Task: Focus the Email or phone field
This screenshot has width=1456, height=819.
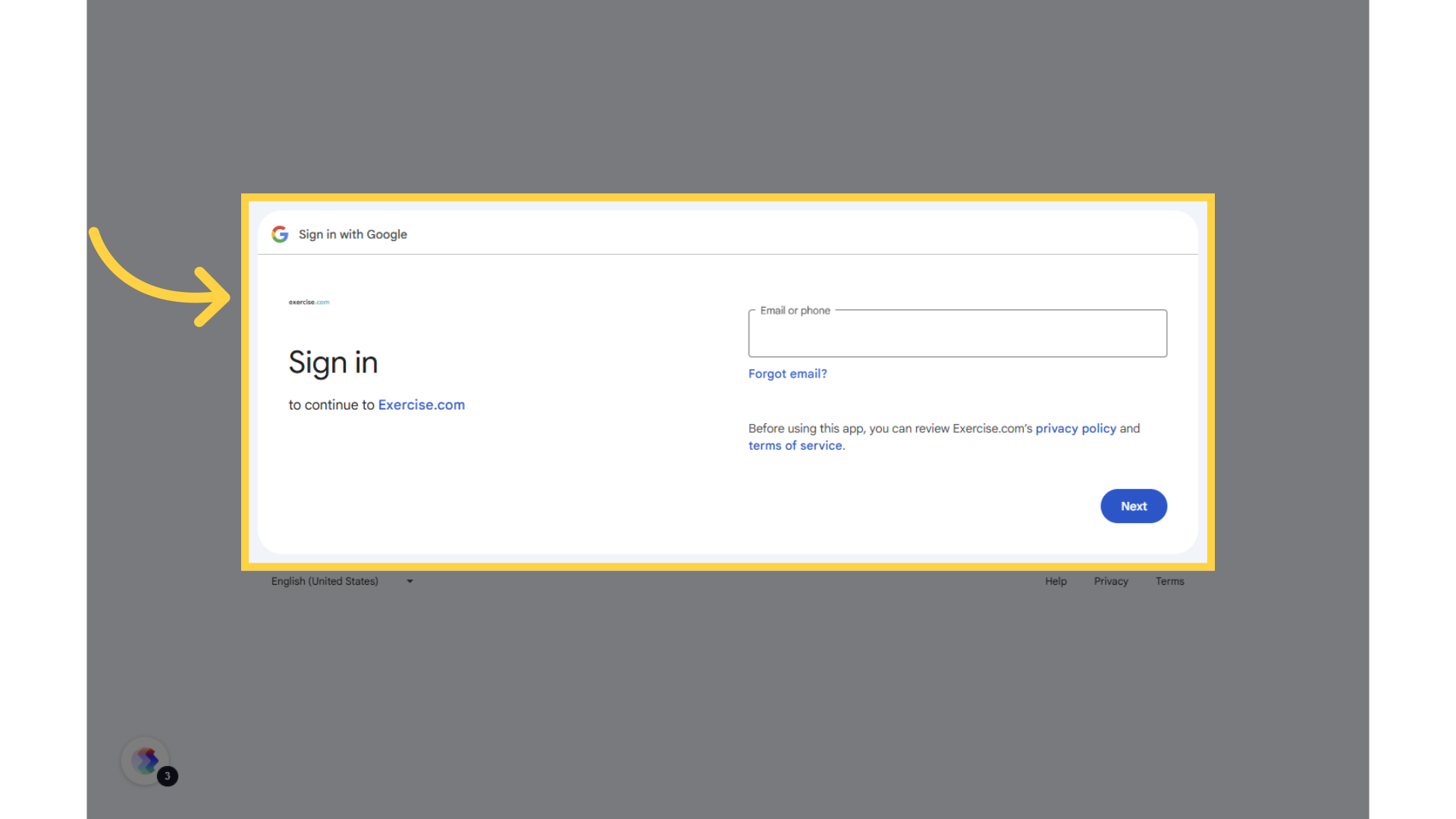Action: click(957, 334)
